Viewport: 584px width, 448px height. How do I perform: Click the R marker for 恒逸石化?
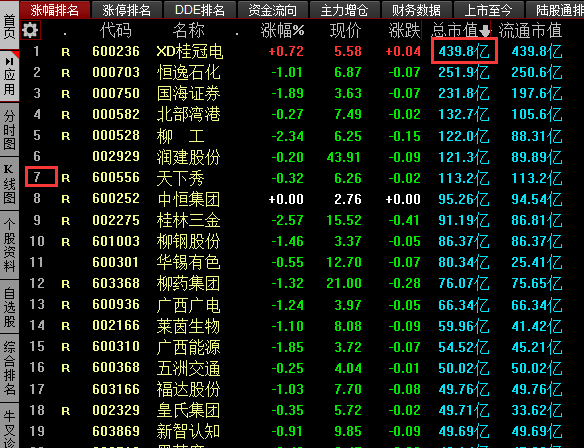66,73
